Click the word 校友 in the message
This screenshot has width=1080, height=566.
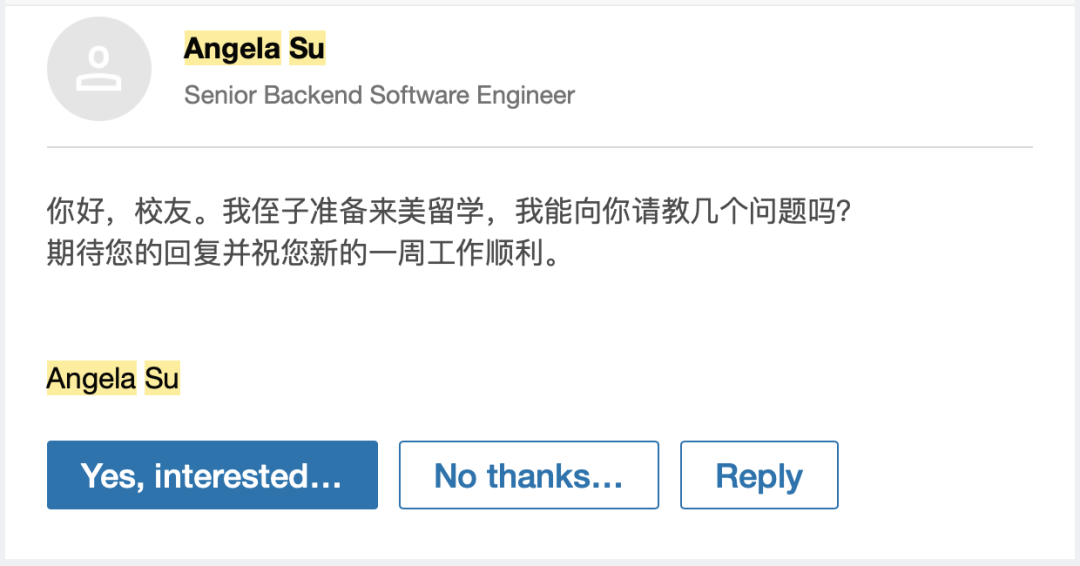pyautogui.click(x=163, y=211)
